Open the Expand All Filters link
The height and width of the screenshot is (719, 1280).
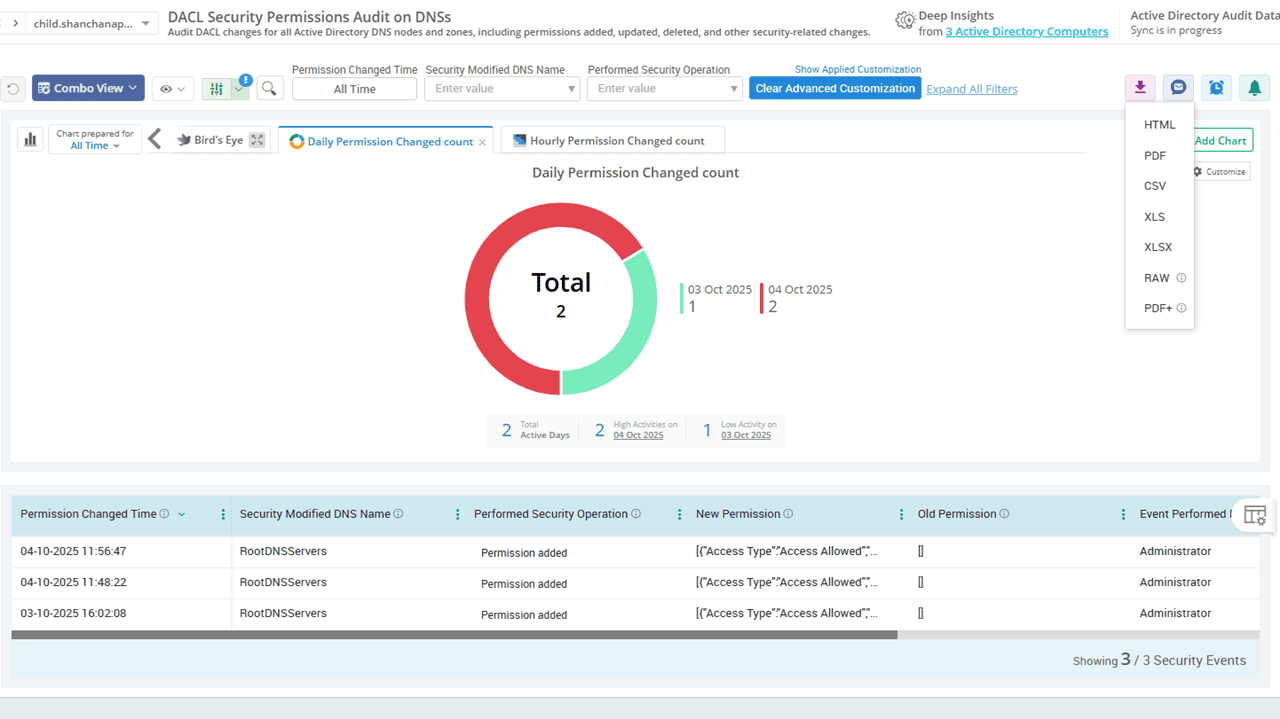pos(971,88)
